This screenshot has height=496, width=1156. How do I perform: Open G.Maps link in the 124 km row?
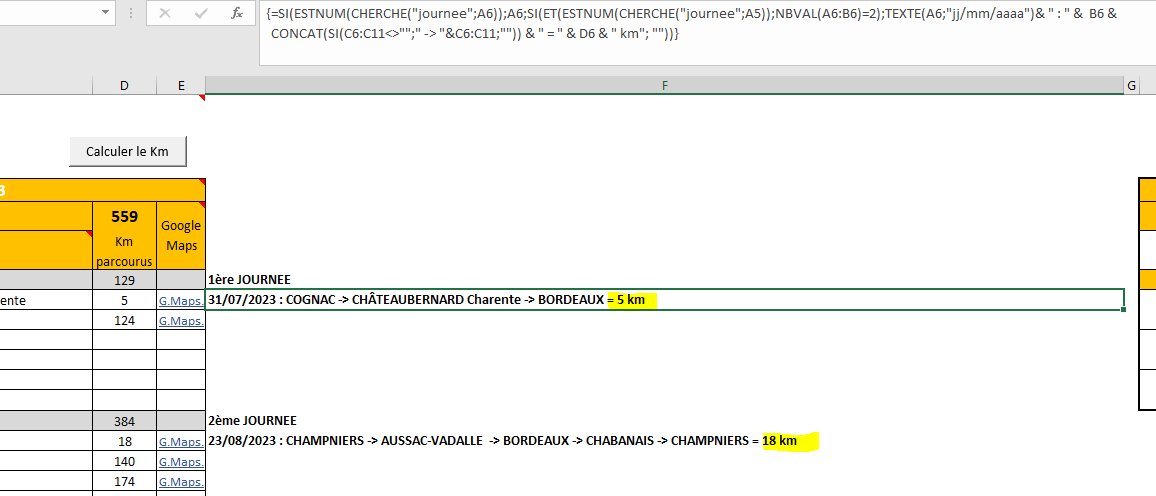pyautogui.click(x=181, y=321)
